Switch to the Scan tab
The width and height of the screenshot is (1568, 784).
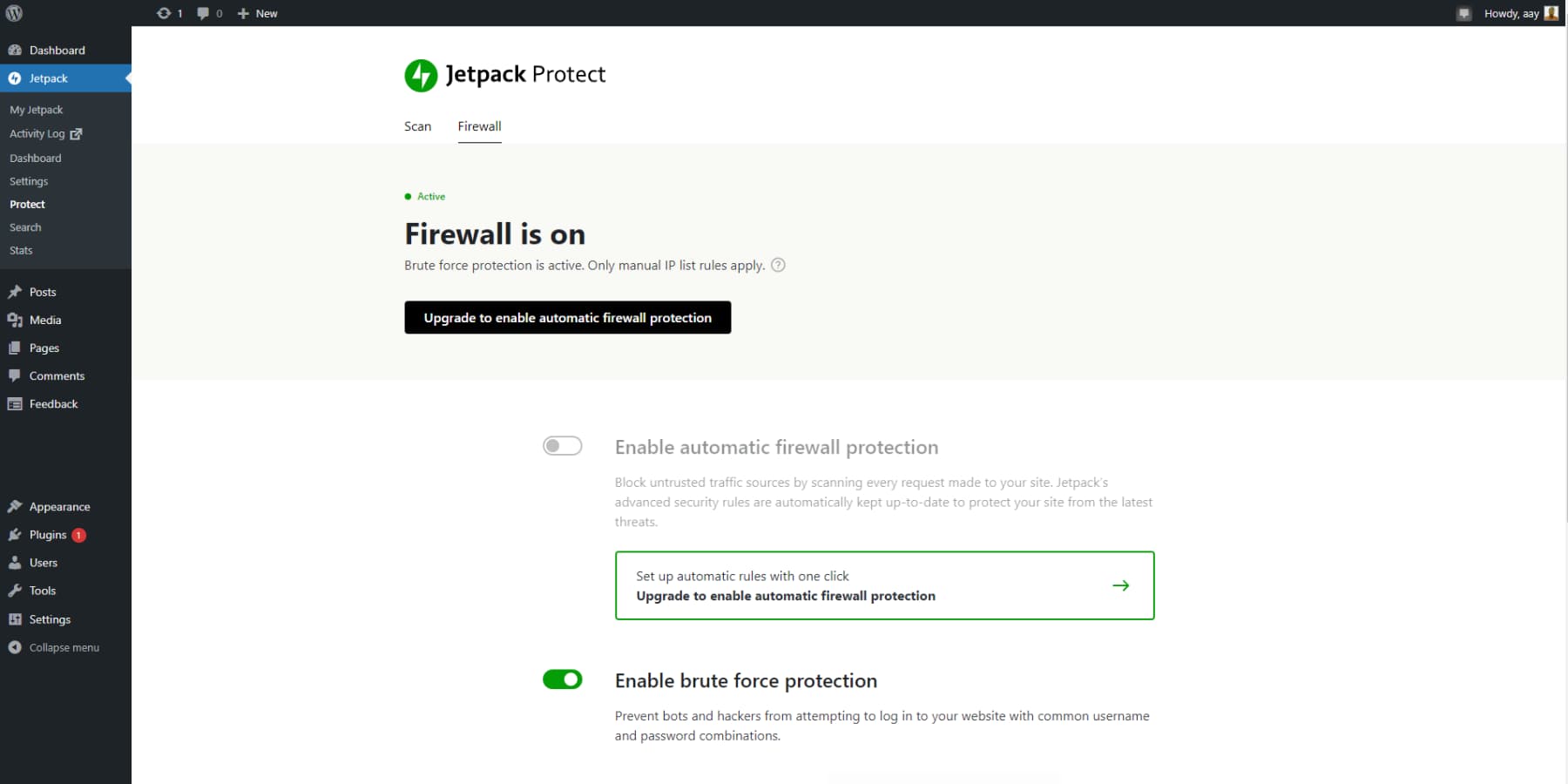tap(417, 126)
